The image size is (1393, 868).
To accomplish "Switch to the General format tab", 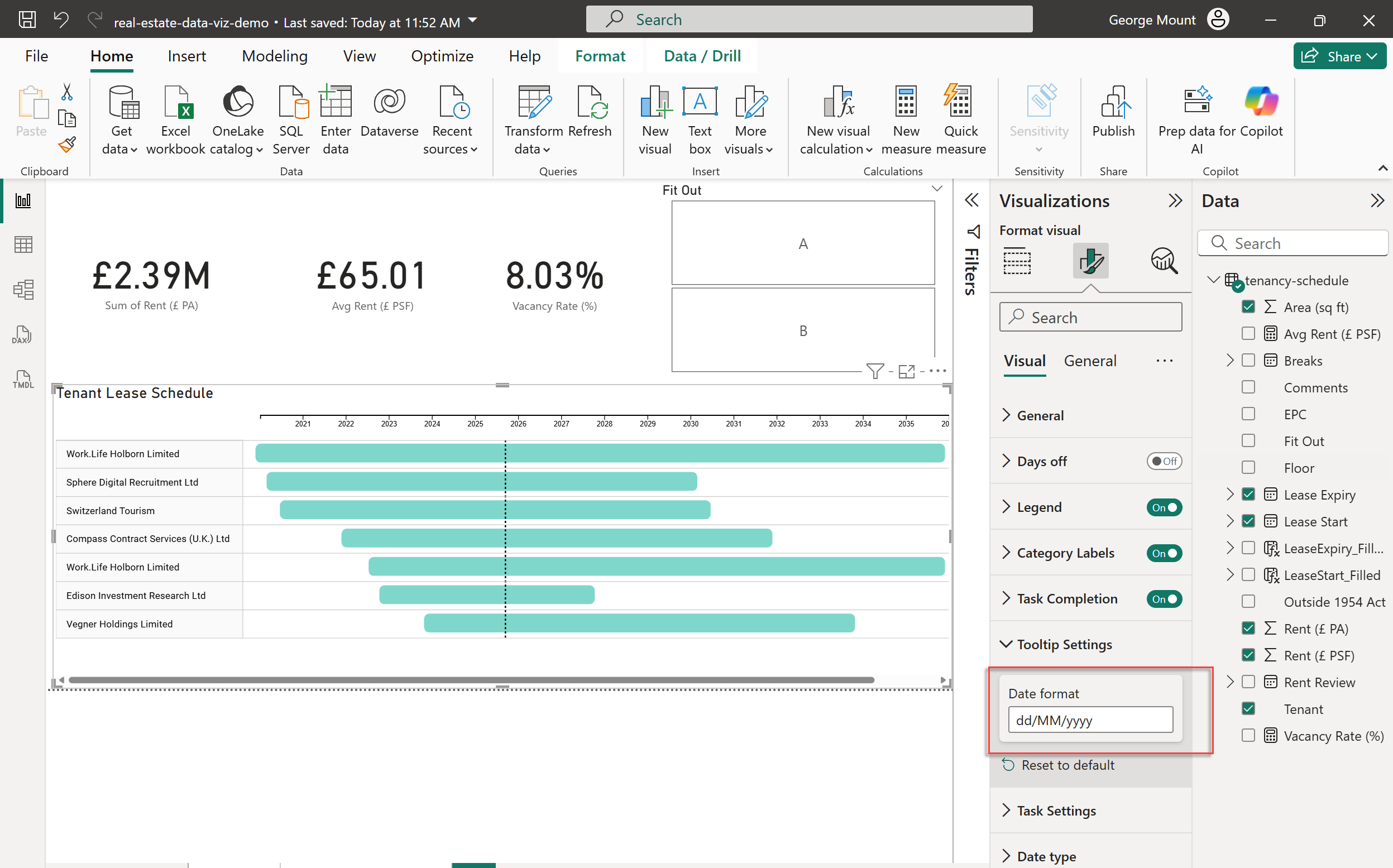I will tap(1089, 361).
